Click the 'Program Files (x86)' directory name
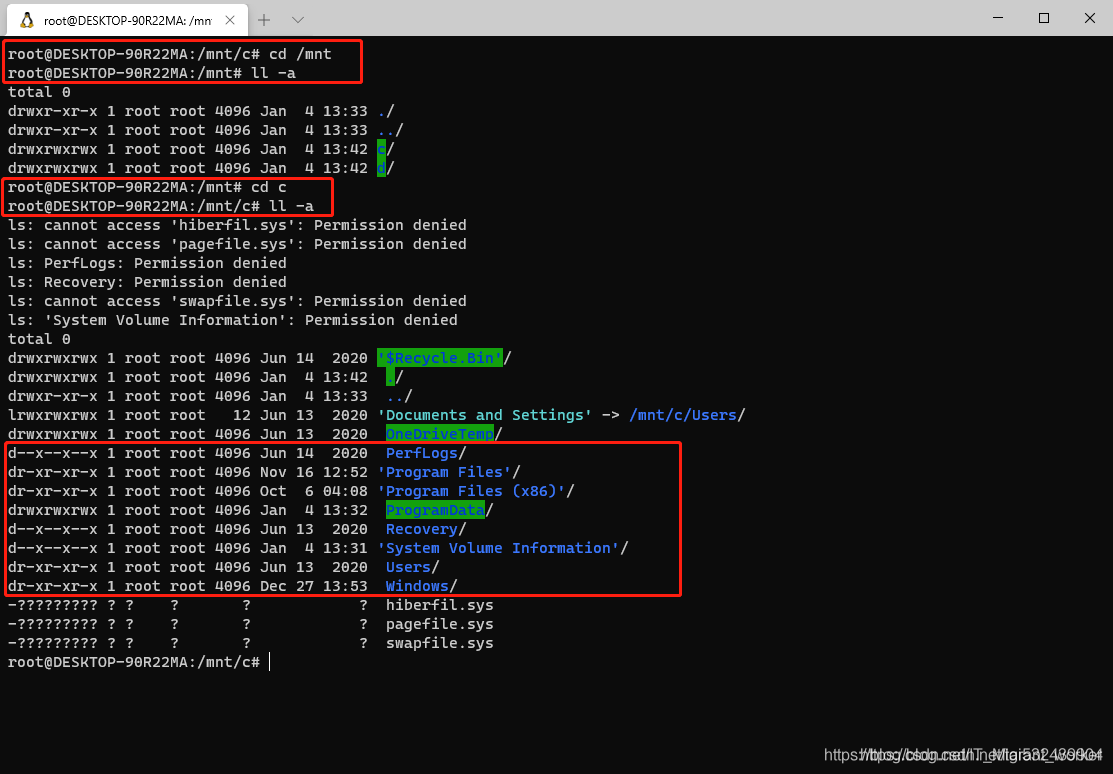The image size is (1113, 774). [471, 491]
